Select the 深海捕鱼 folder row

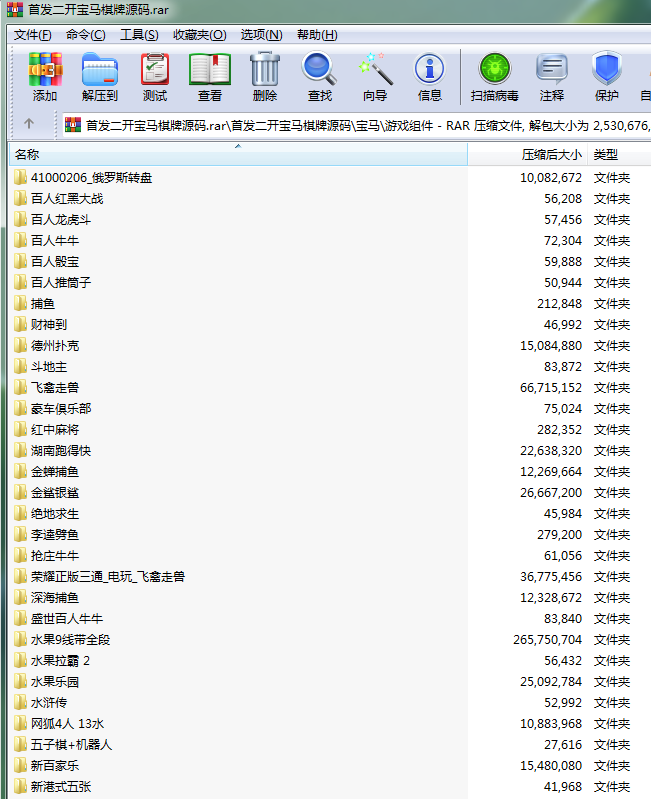pyautogui.click(x=330, y=598)
